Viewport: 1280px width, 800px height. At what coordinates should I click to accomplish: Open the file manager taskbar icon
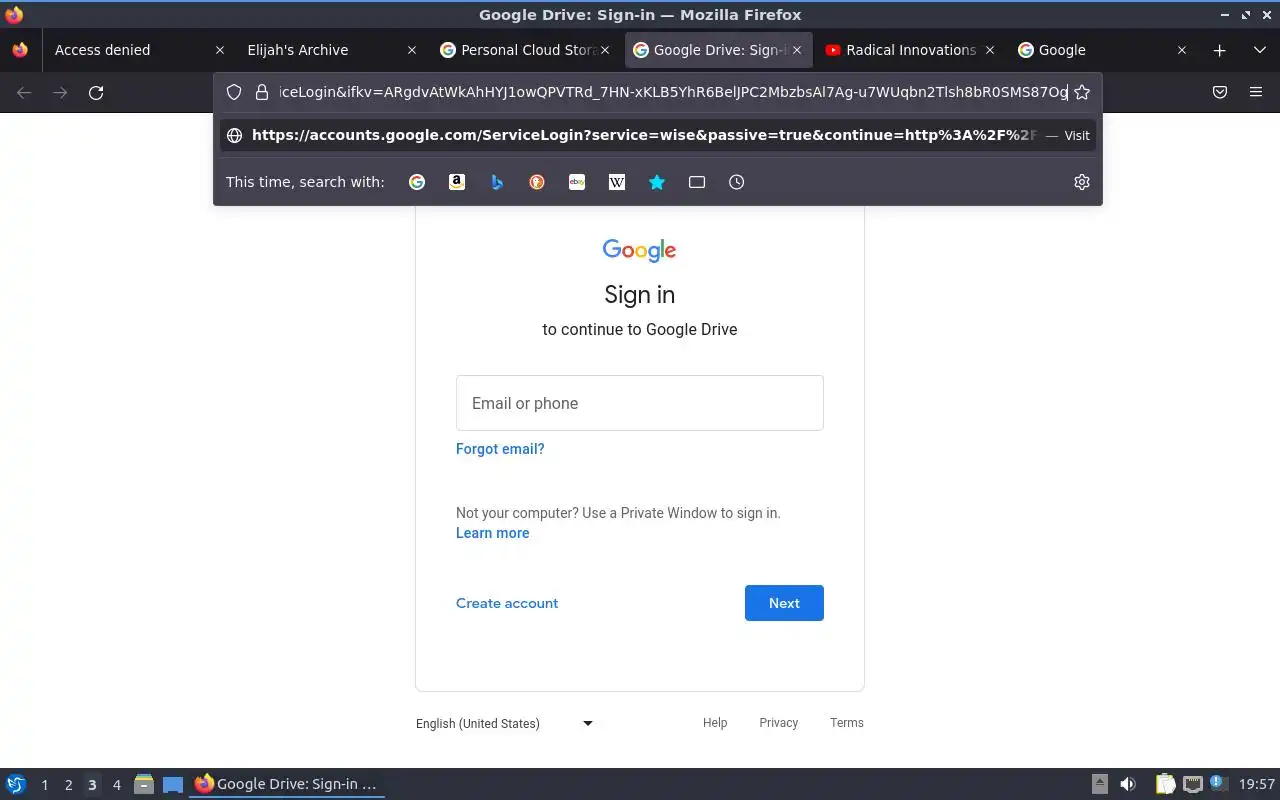coord(143,784)
